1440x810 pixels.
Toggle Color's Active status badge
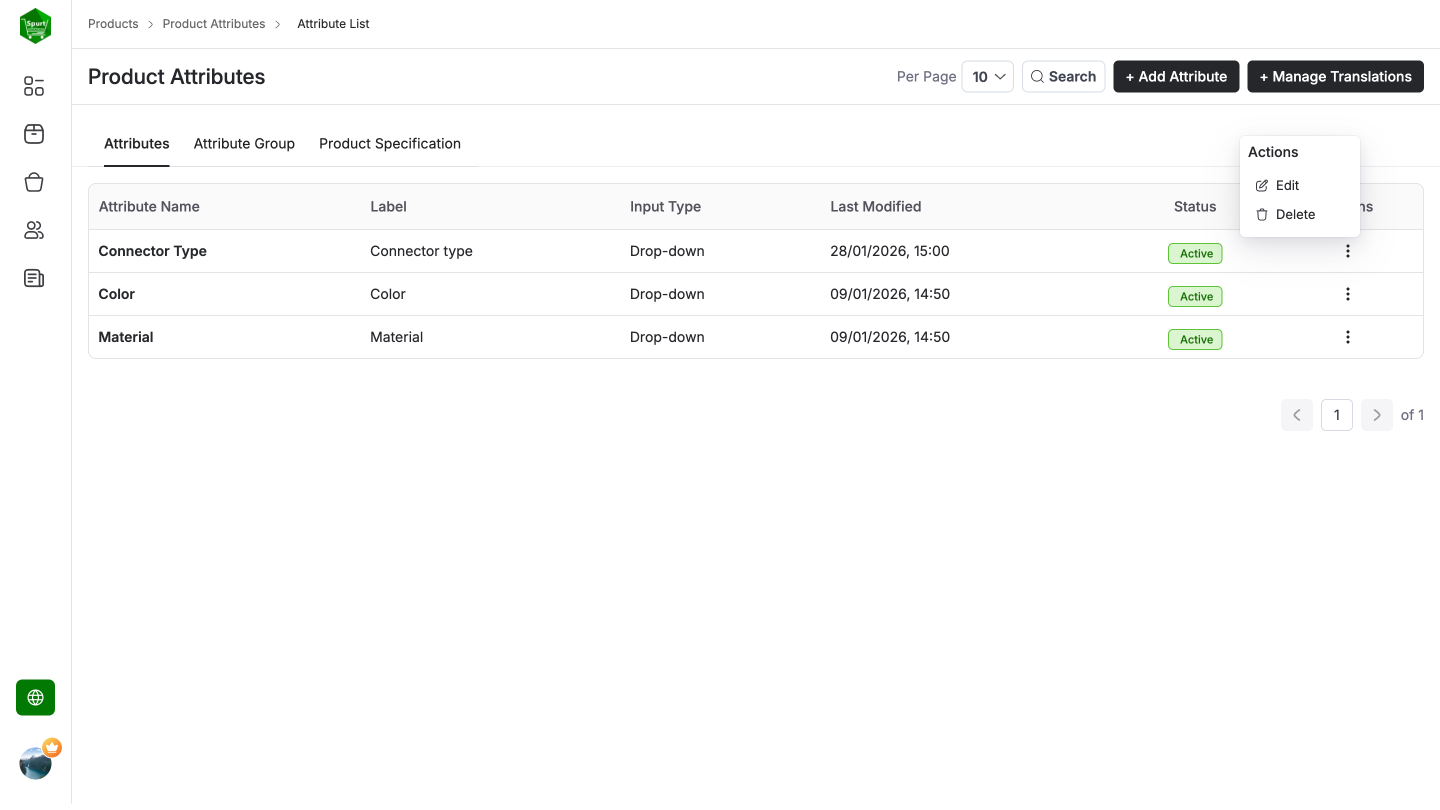[1195, 296]
